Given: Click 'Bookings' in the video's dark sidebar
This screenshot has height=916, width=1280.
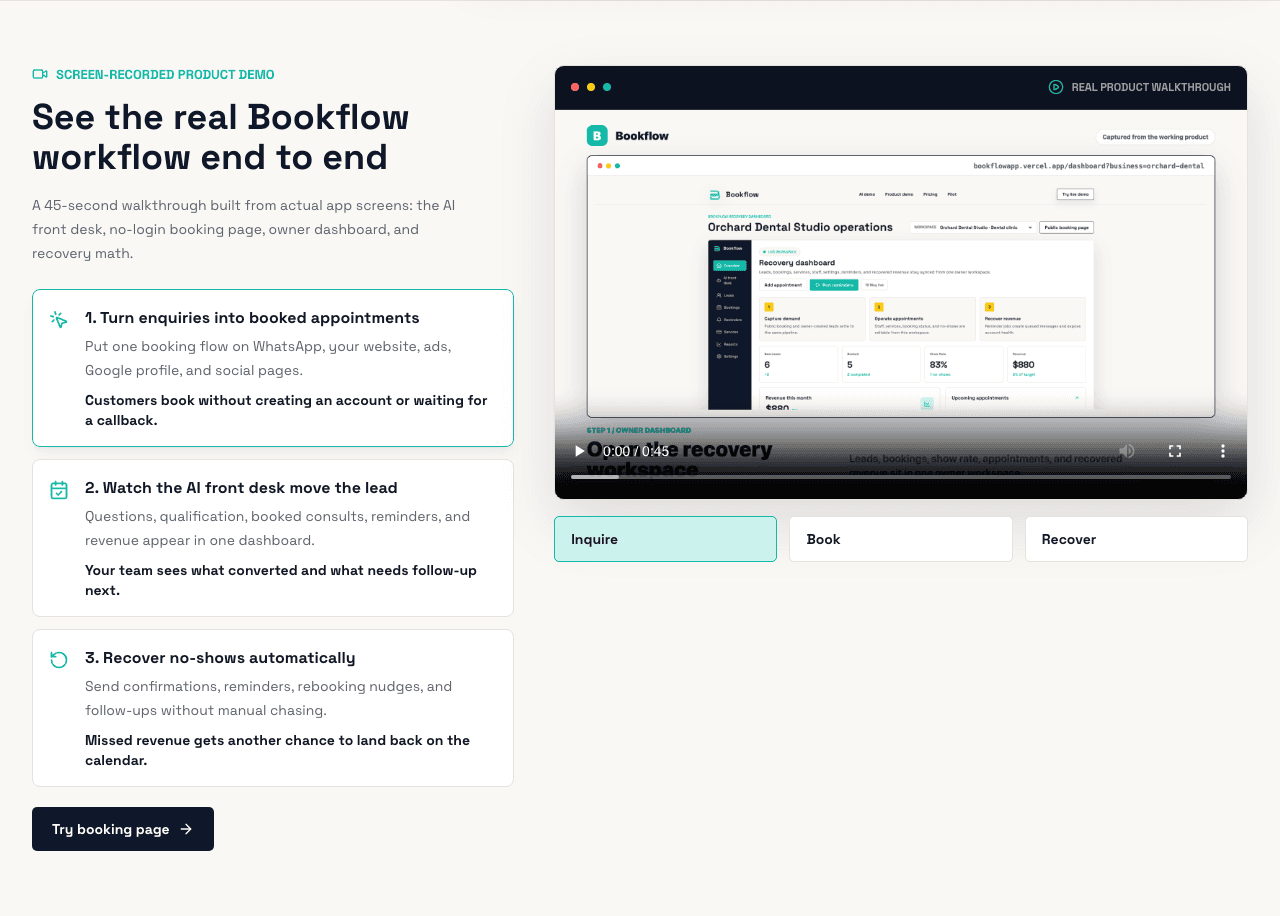Looking at the screenshot, I should (729, 307).
